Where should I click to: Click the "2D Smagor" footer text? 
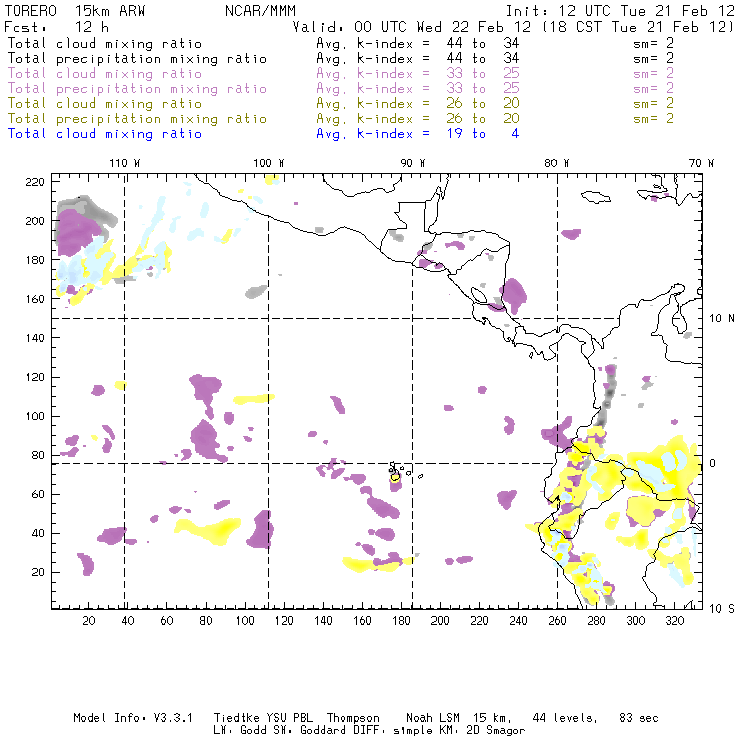[495, 731]
